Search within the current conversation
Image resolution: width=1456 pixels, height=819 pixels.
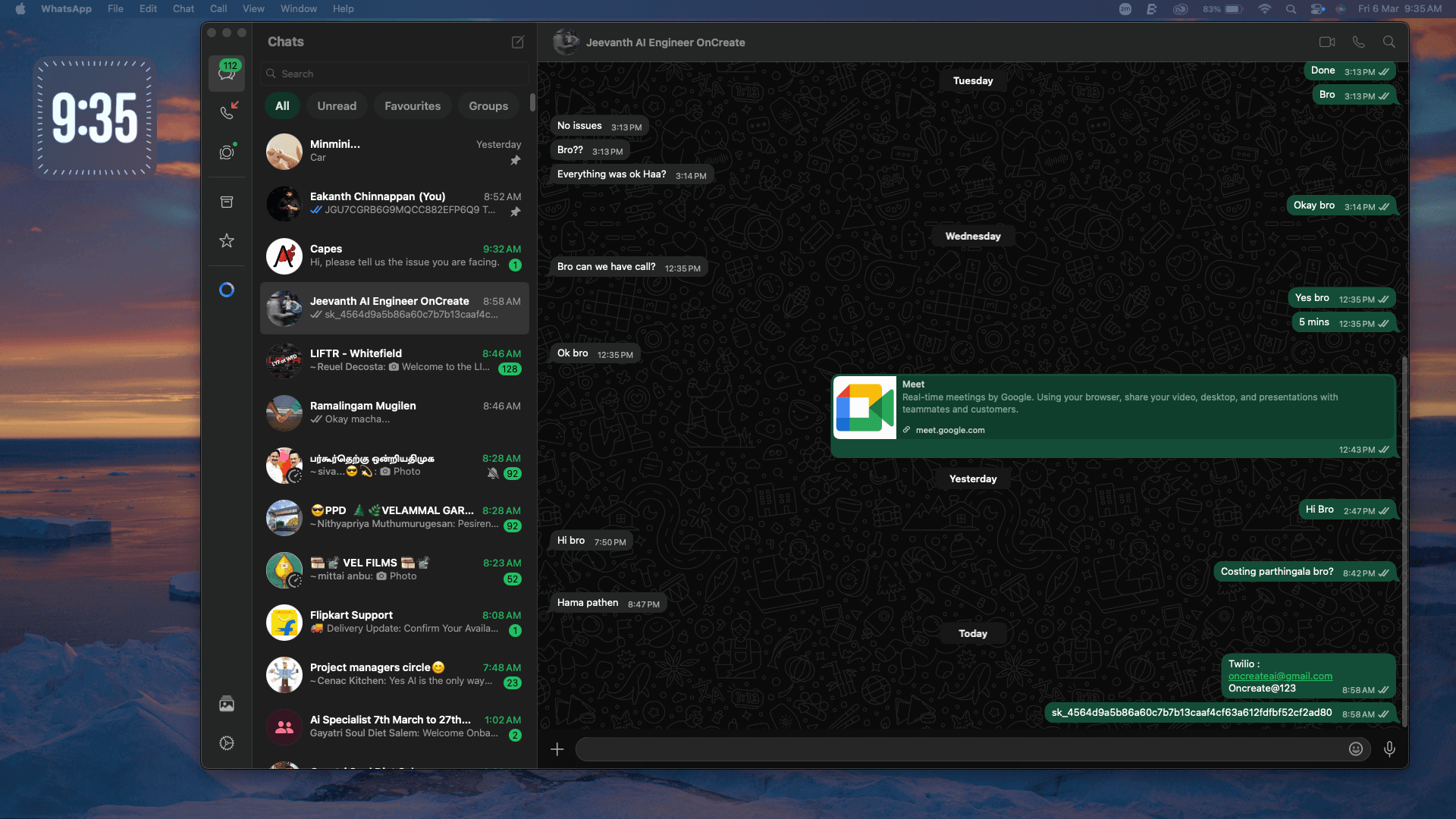(x=1390, y=42)
